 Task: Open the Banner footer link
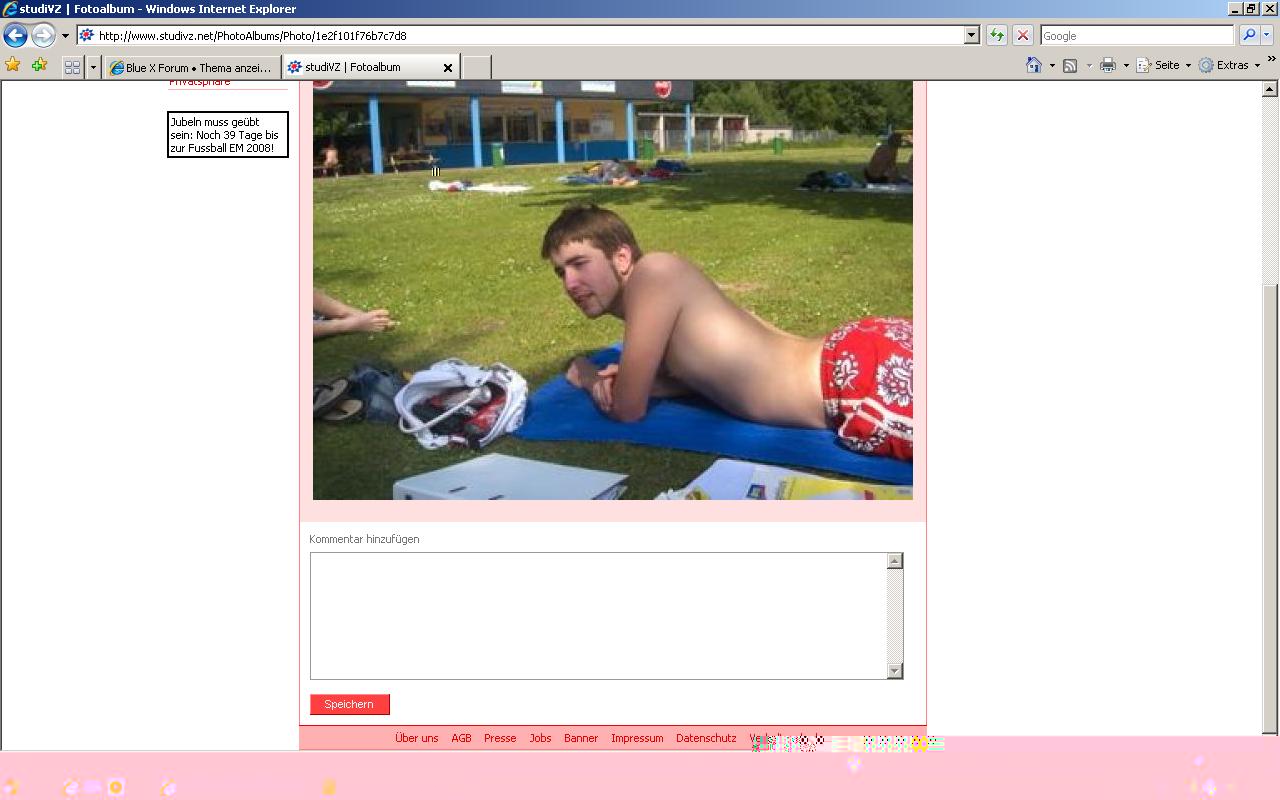[581, 738]
